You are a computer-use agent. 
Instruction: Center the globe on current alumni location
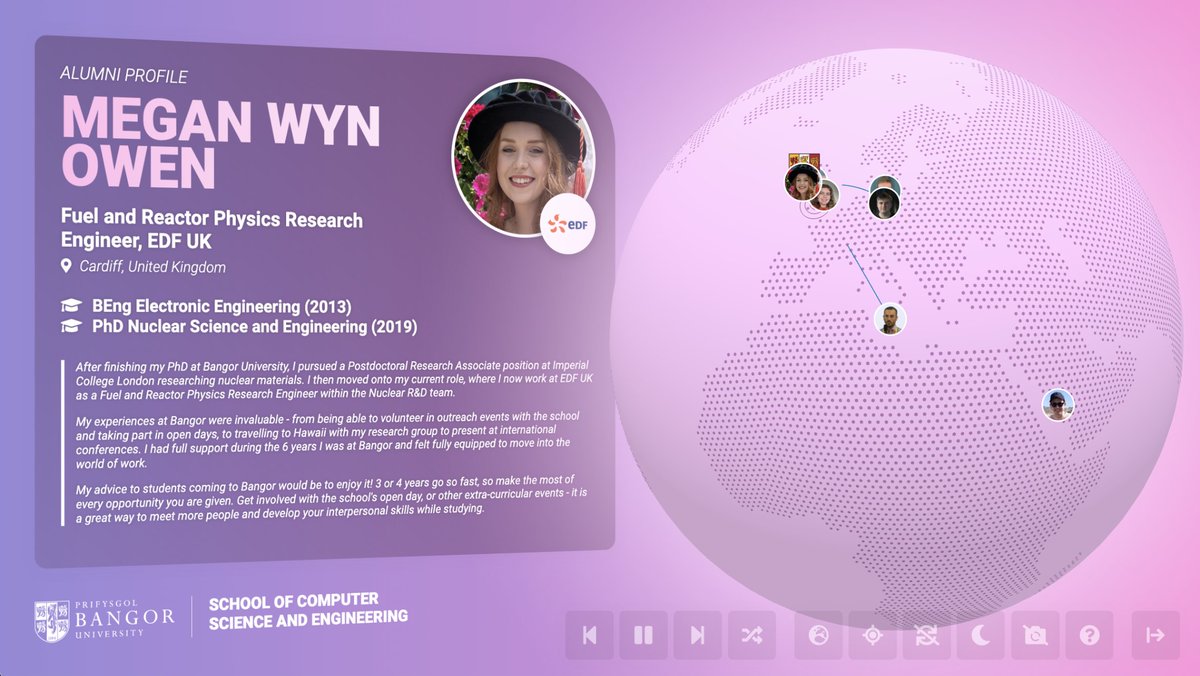click(872, 635)
